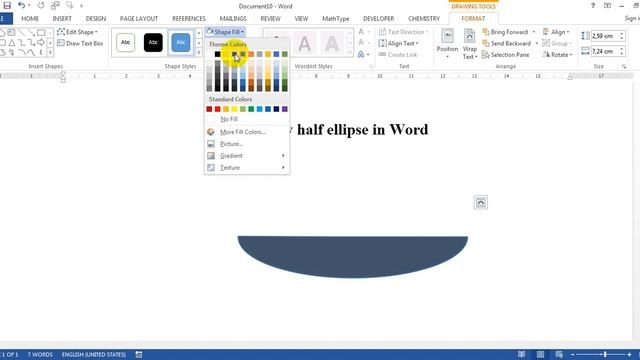Apply the blue Abc shape style
This screenshot has width=640, height=360.
click(181, 42)
